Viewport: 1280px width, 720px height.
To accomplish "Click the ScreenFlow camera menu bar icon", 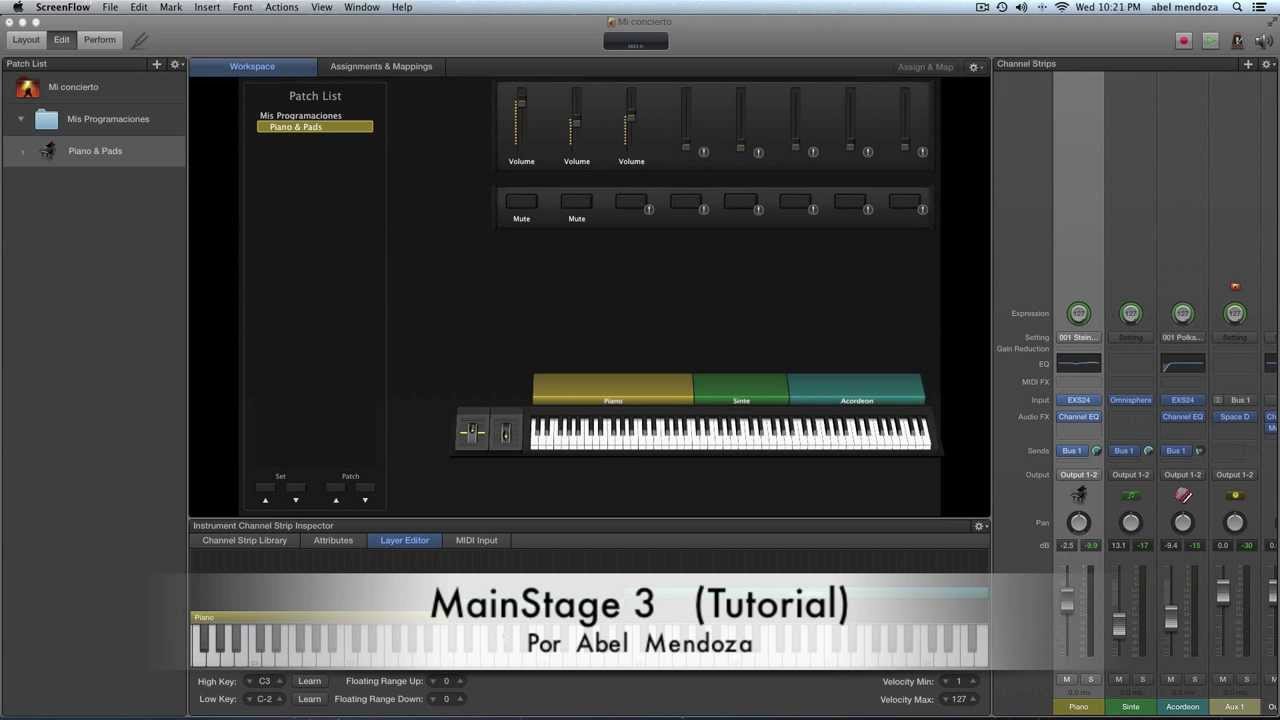I will [982, 7].
